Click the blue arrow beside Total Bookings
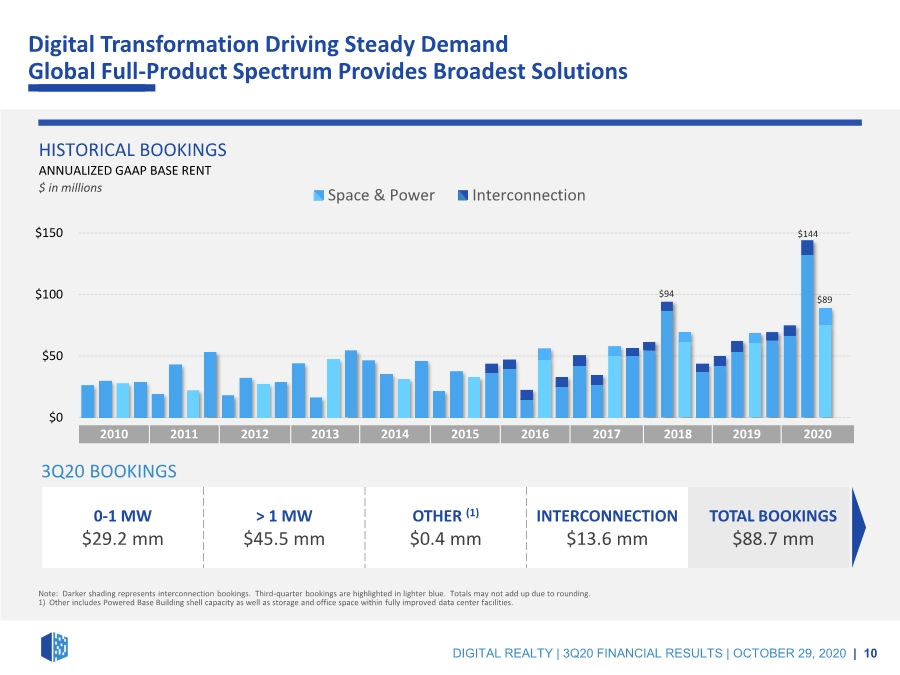The width and height of the screenshot is (900, 675). [859, 527]
